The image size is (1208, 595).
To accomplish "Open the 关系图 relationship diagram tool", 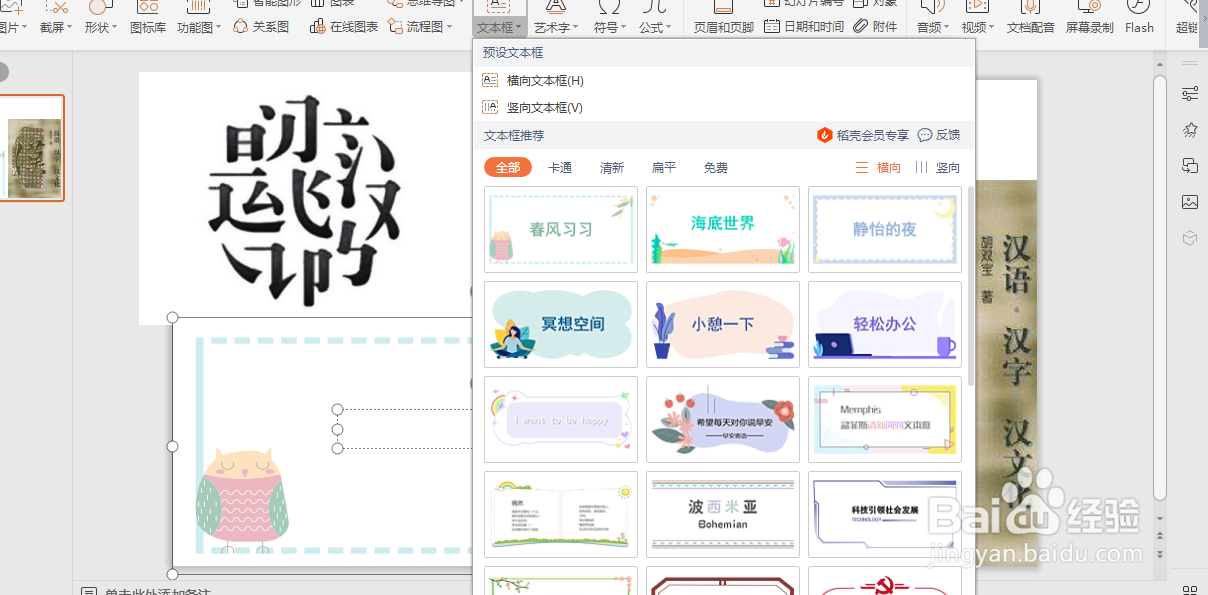I will pyautogui.click(x=261, y=27).
